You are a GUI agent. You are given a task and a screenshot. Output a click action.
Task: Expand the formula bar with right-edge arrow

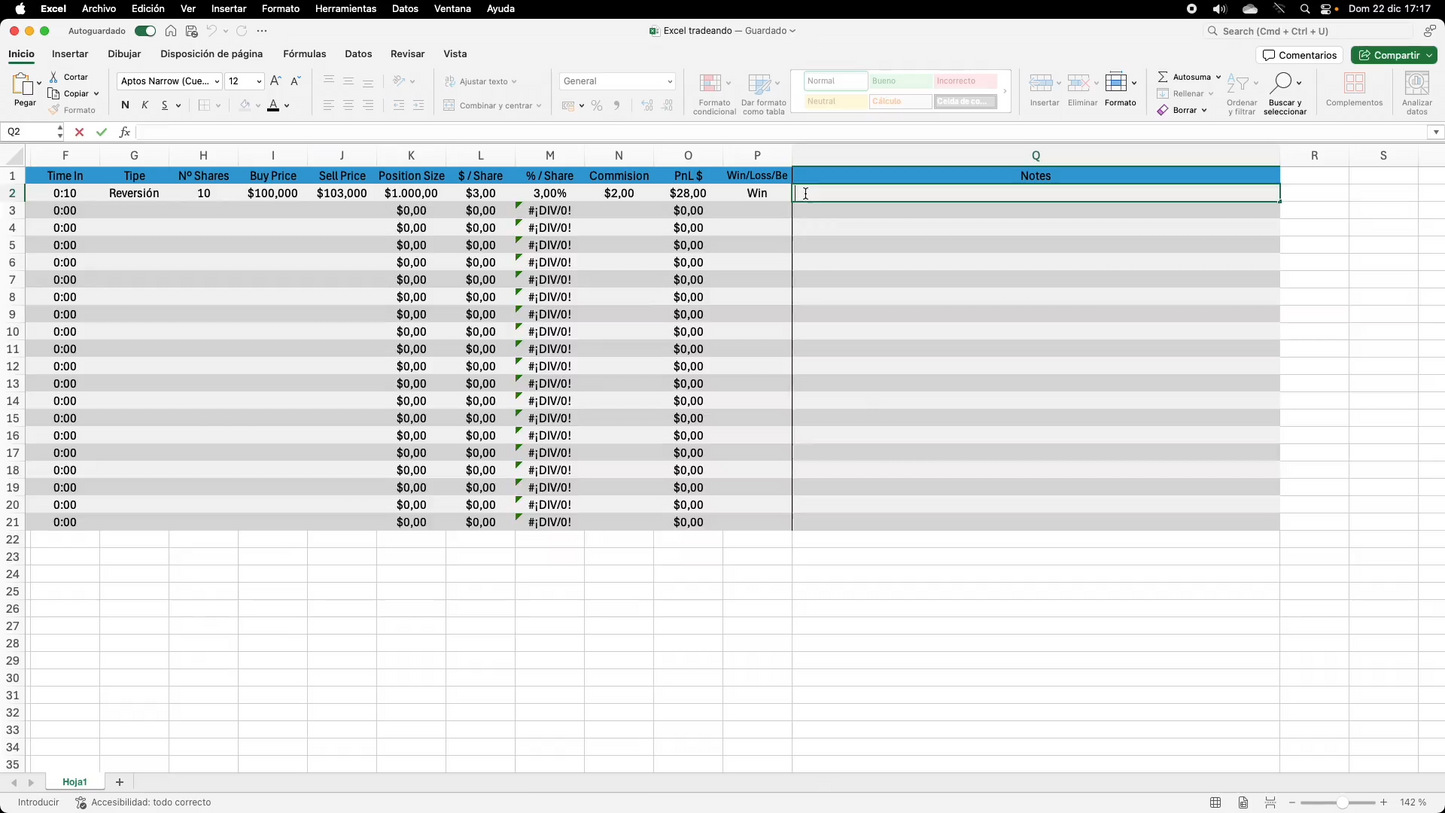tap(1435, 132)
